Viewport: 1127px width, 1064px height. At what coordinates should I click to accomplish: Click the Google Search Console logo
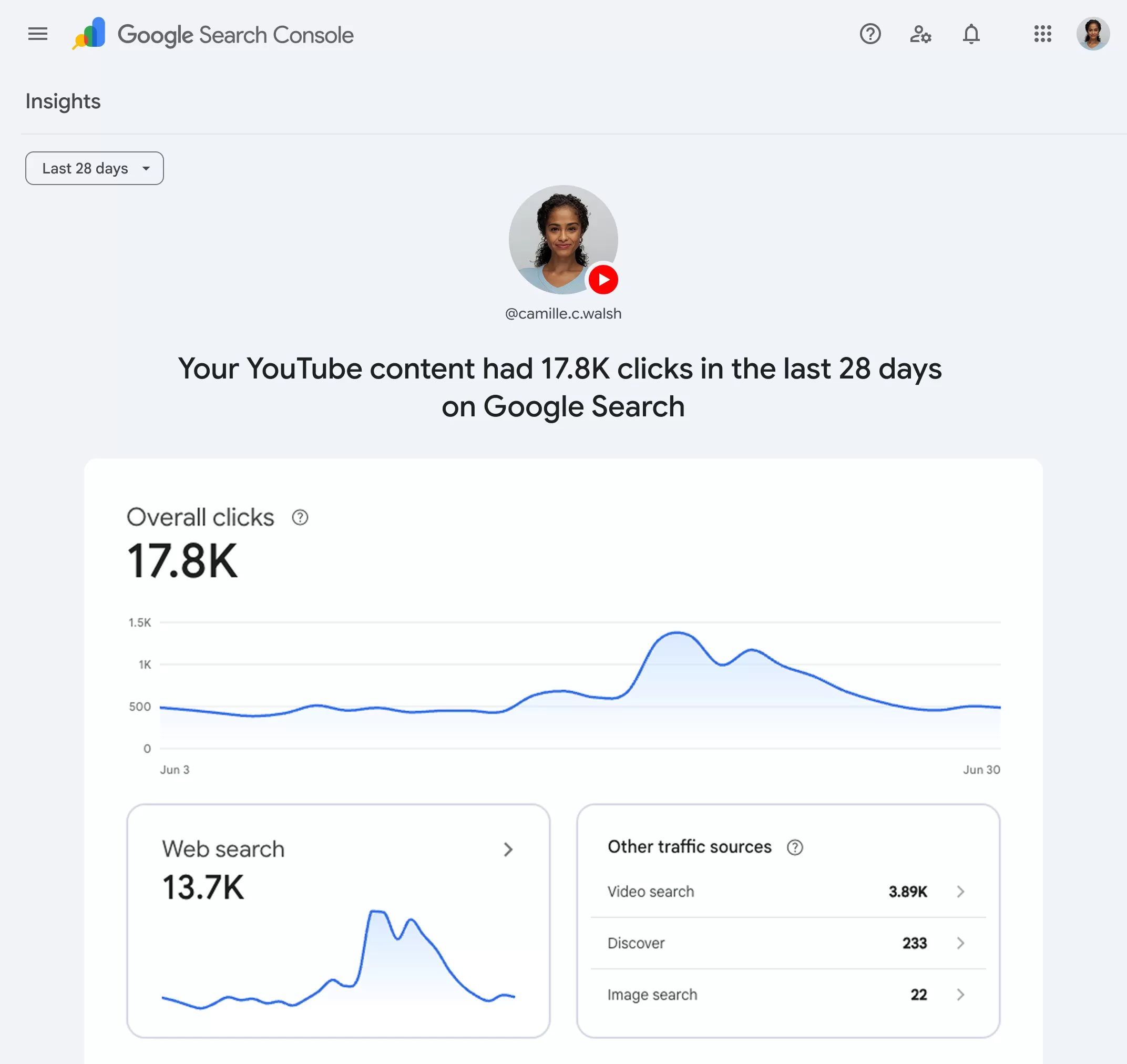click(x=212, y=35)
